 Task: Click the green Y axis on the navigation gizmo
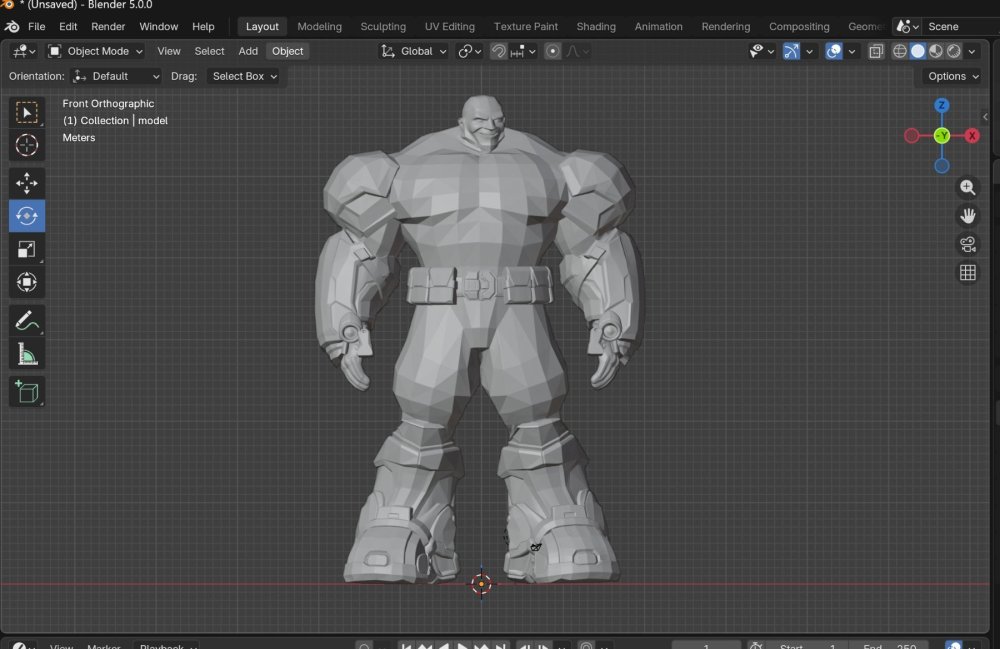941,135
